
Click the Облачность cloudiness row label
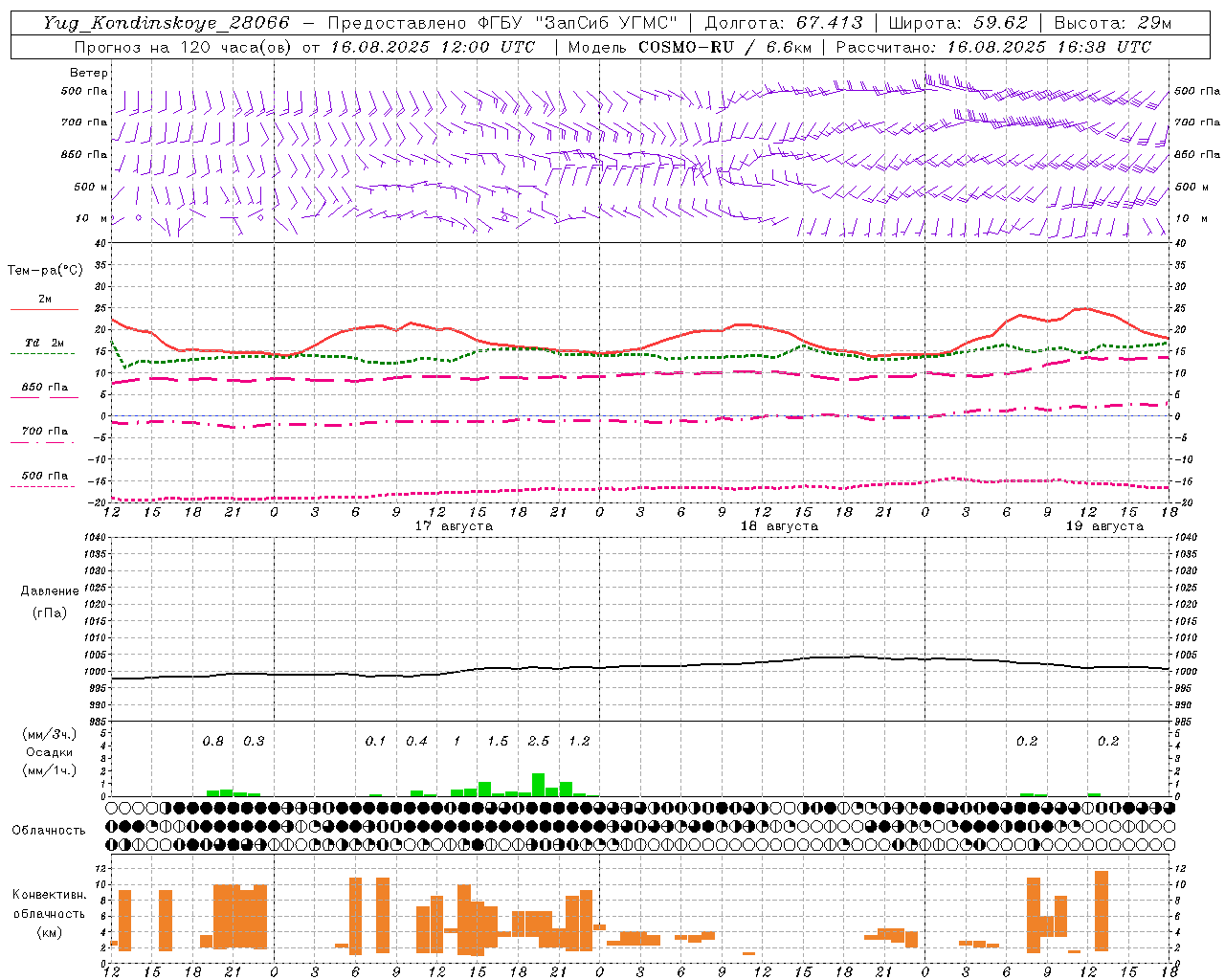[x=49, y=830]
